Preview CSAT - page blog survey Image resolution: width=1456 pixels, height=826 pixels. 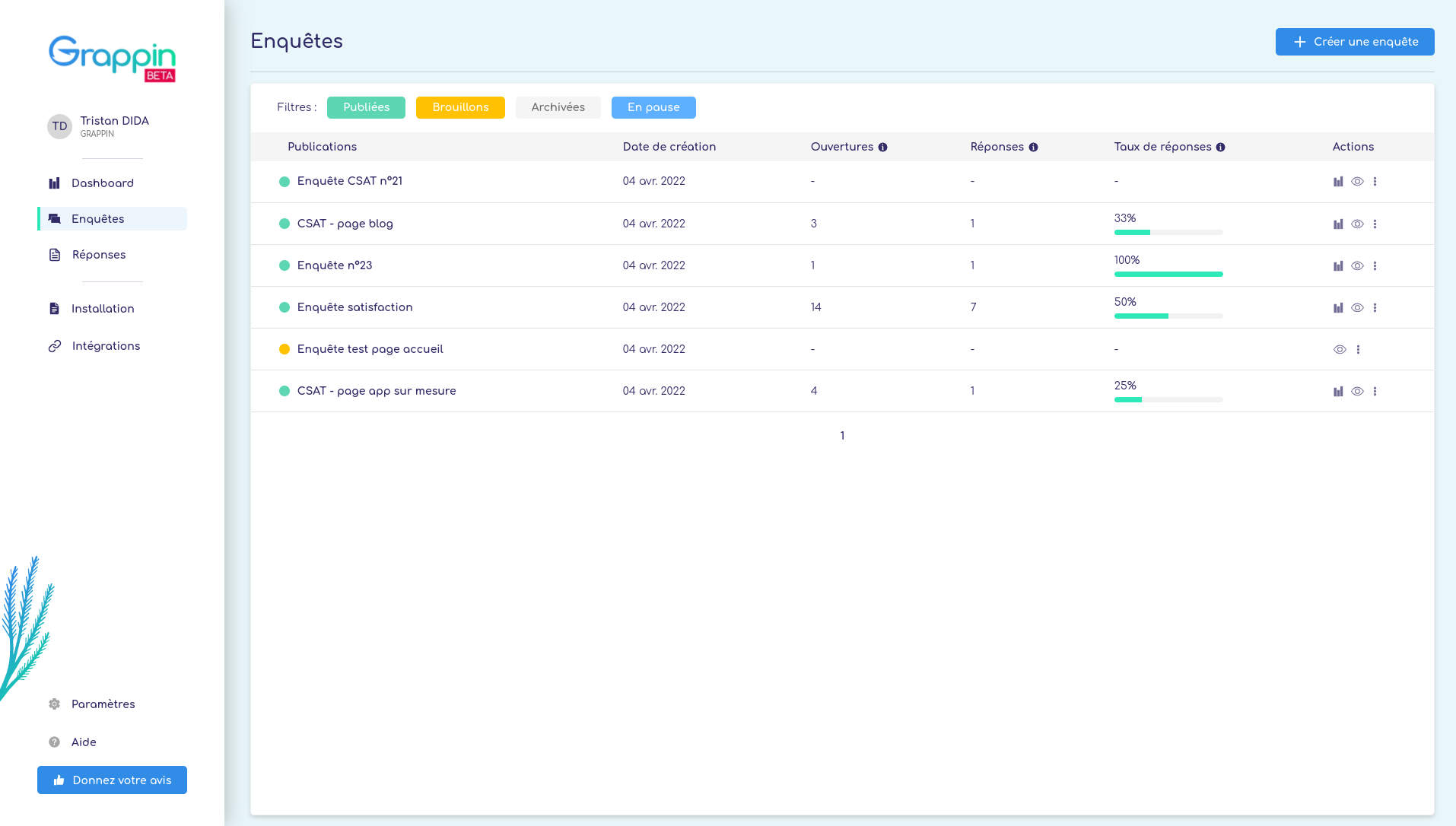point(1357,224)
